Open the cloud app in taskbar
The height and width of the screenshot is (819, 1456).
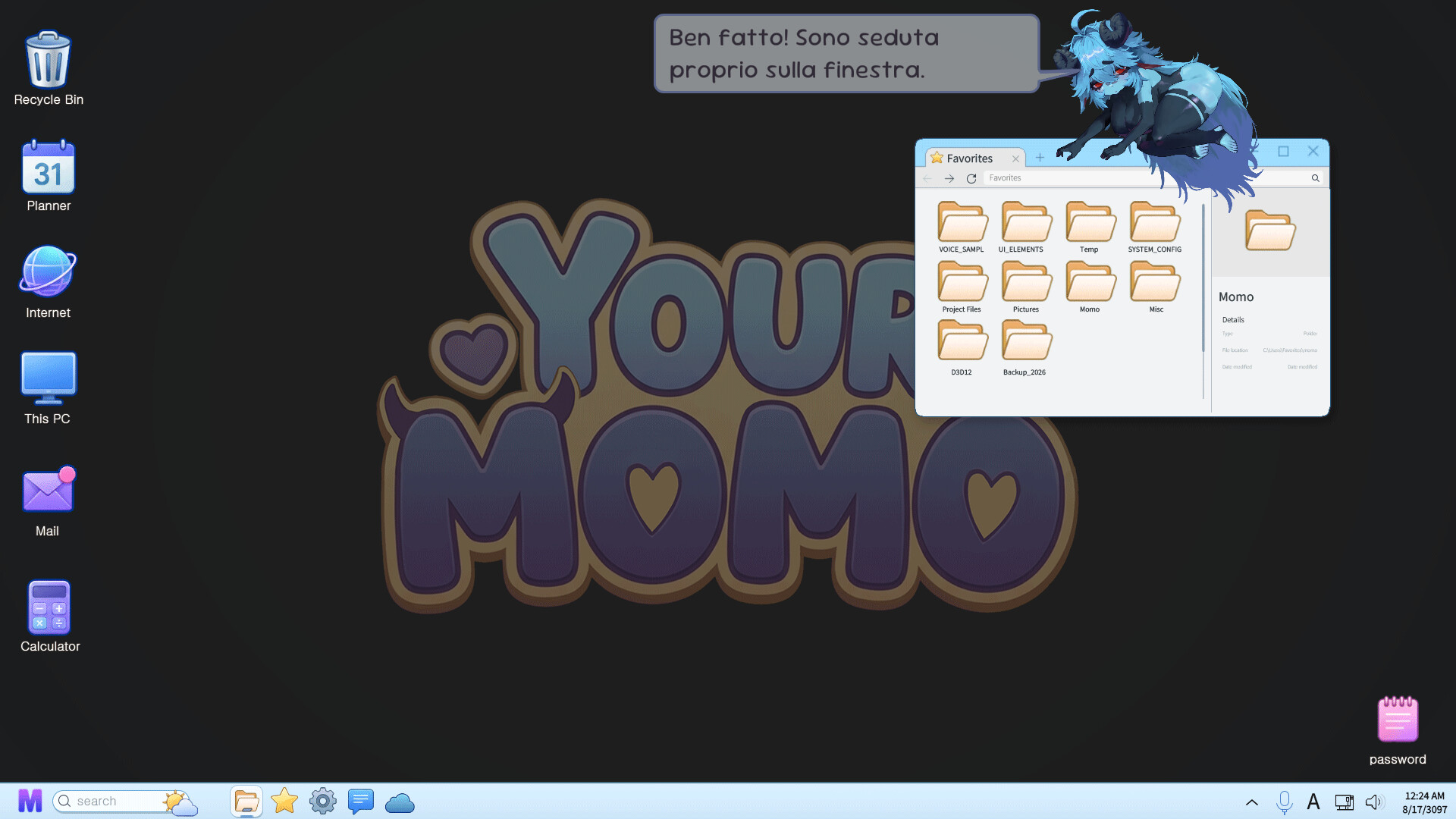pyautogui.click(x=400, y=802)
